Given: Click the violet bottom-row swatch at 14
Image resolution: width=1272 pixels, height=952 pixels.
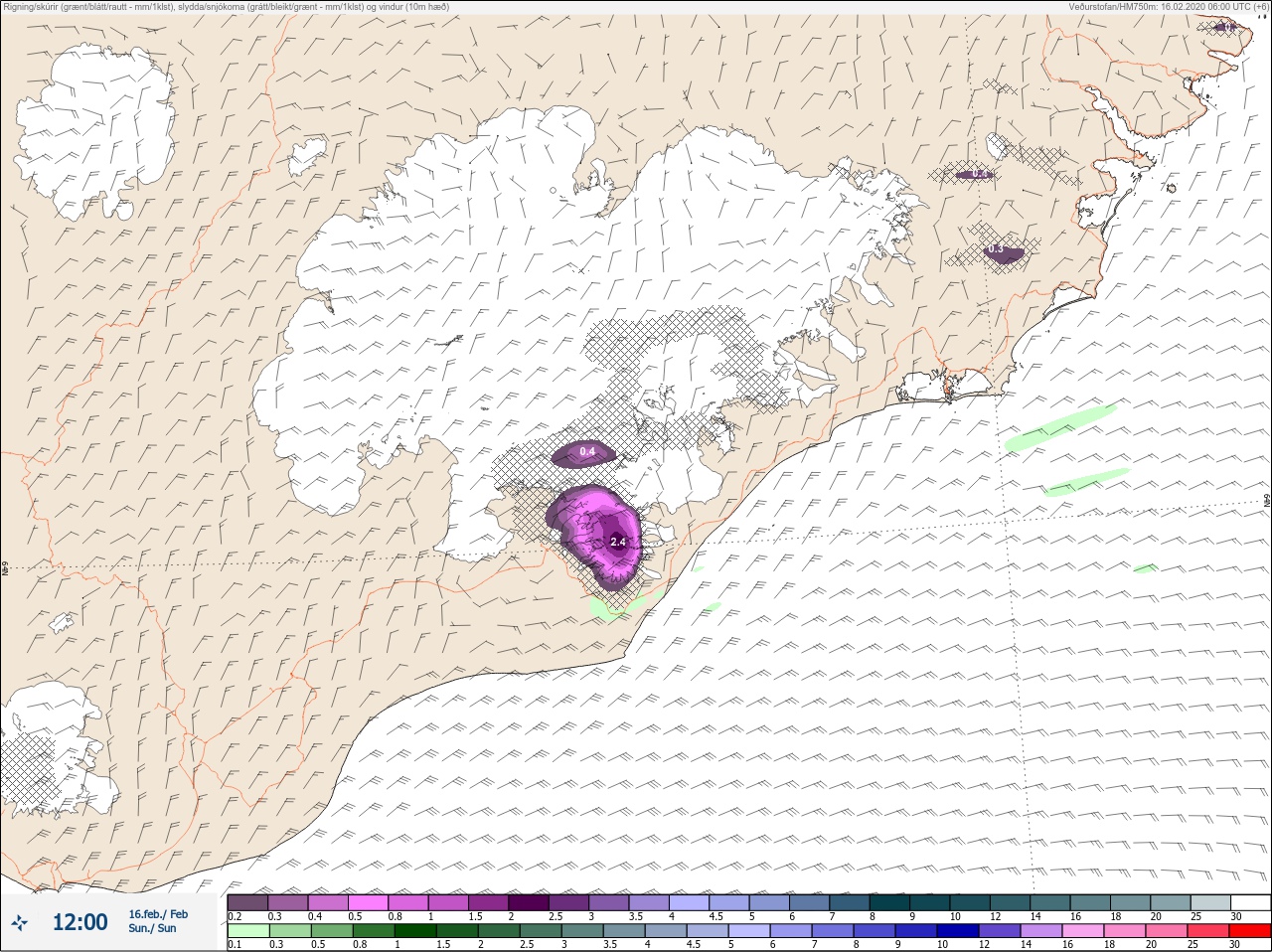Looking at the screenshot, I should [x=1041, y=931].
